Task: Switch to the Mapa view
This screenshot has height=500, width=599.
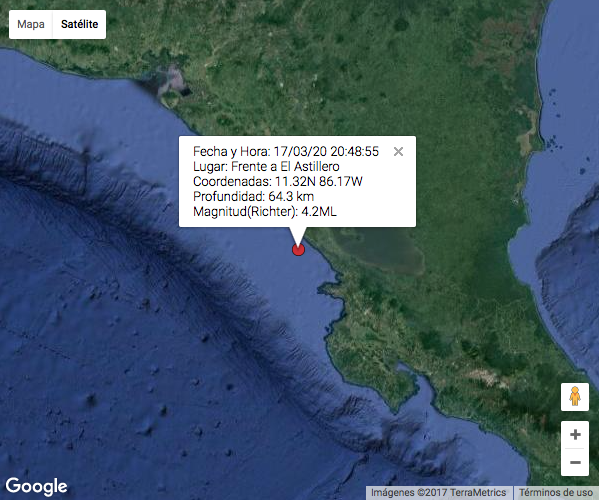Action: point(31,24)
